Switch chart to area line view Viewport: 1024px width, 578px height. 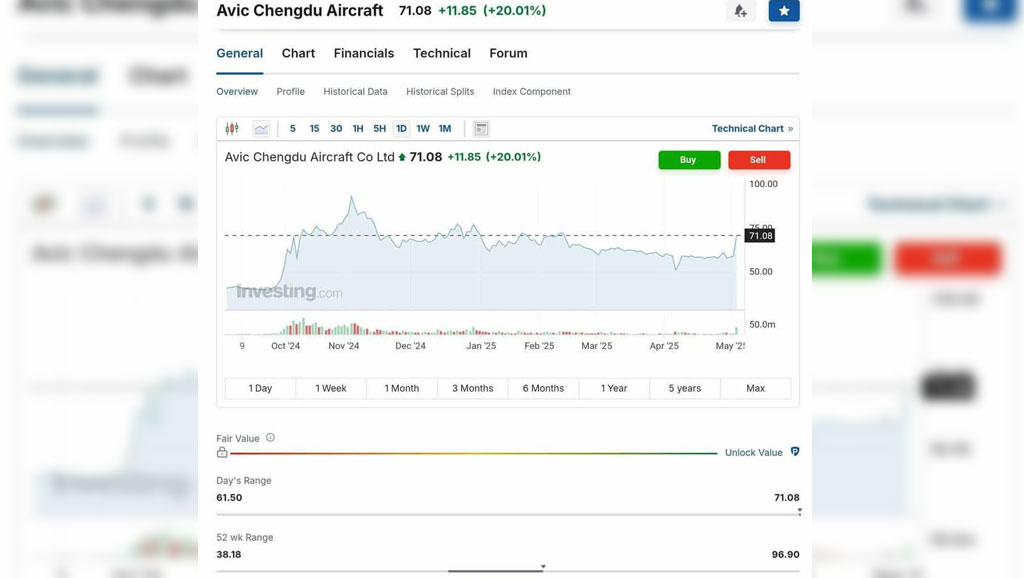(261, 129)
